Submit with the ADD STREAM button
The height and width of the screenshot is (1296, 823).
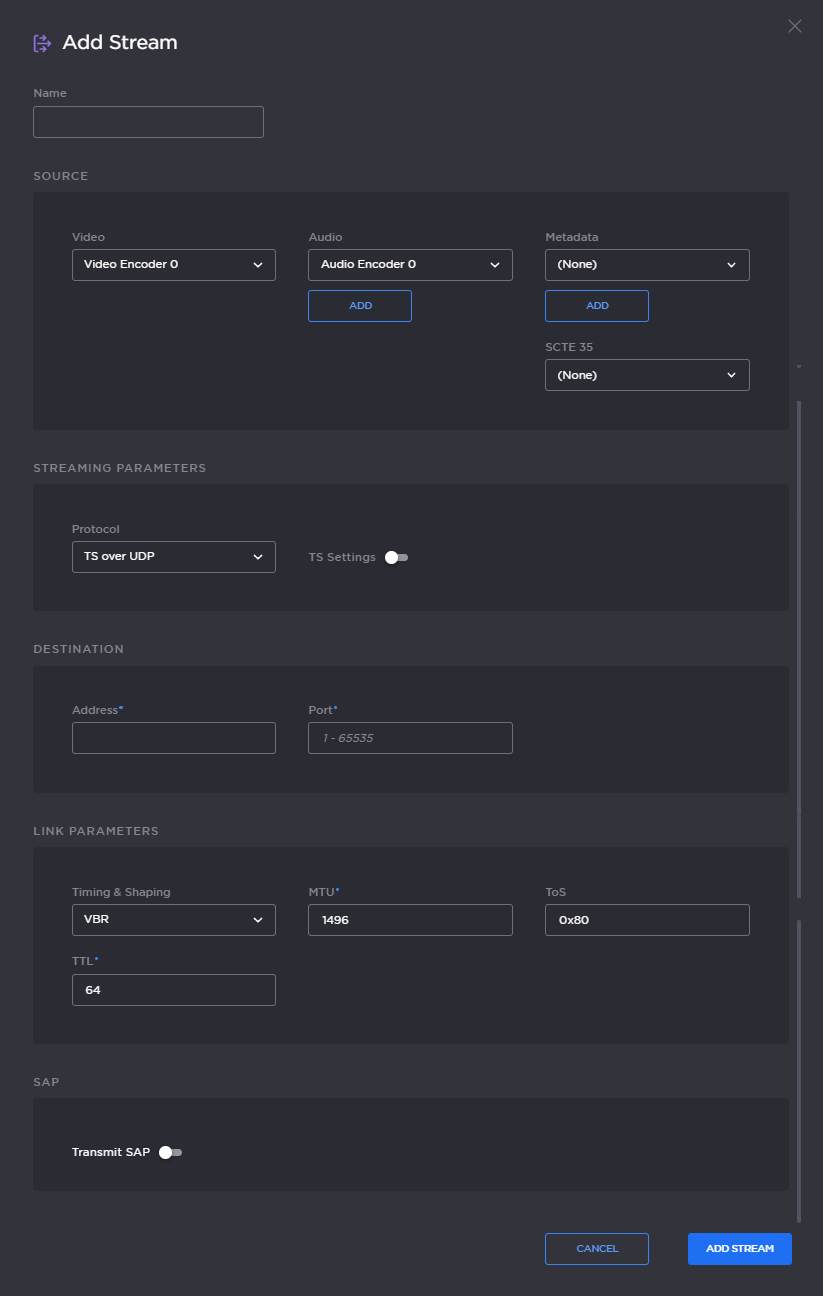[x=739, y=1248]
